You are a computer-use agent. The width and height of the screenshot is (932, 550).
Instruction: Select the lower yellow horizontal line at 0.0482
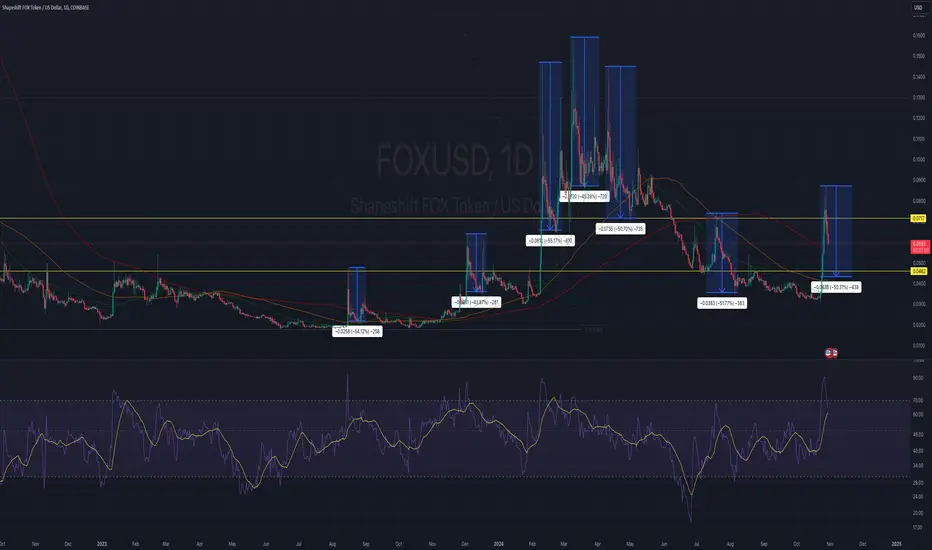click(x=455, y=272)
